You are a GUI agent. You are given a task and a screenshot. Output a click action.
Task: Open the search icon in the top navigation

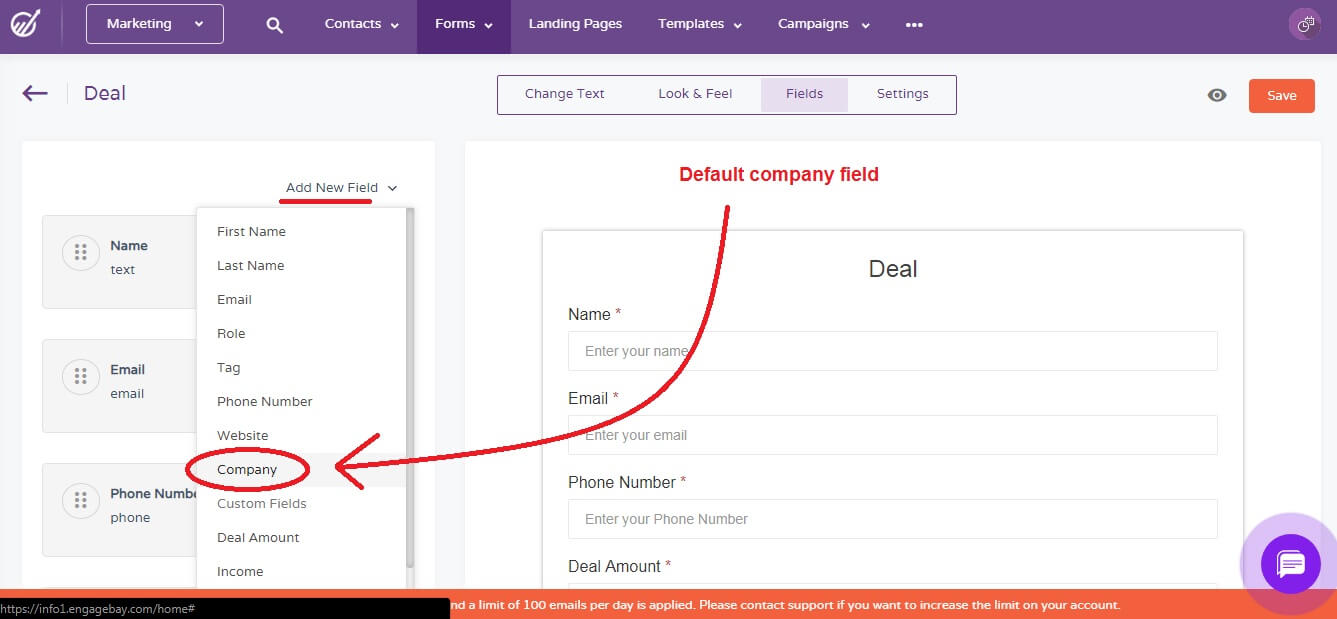(x=273, y=22)
